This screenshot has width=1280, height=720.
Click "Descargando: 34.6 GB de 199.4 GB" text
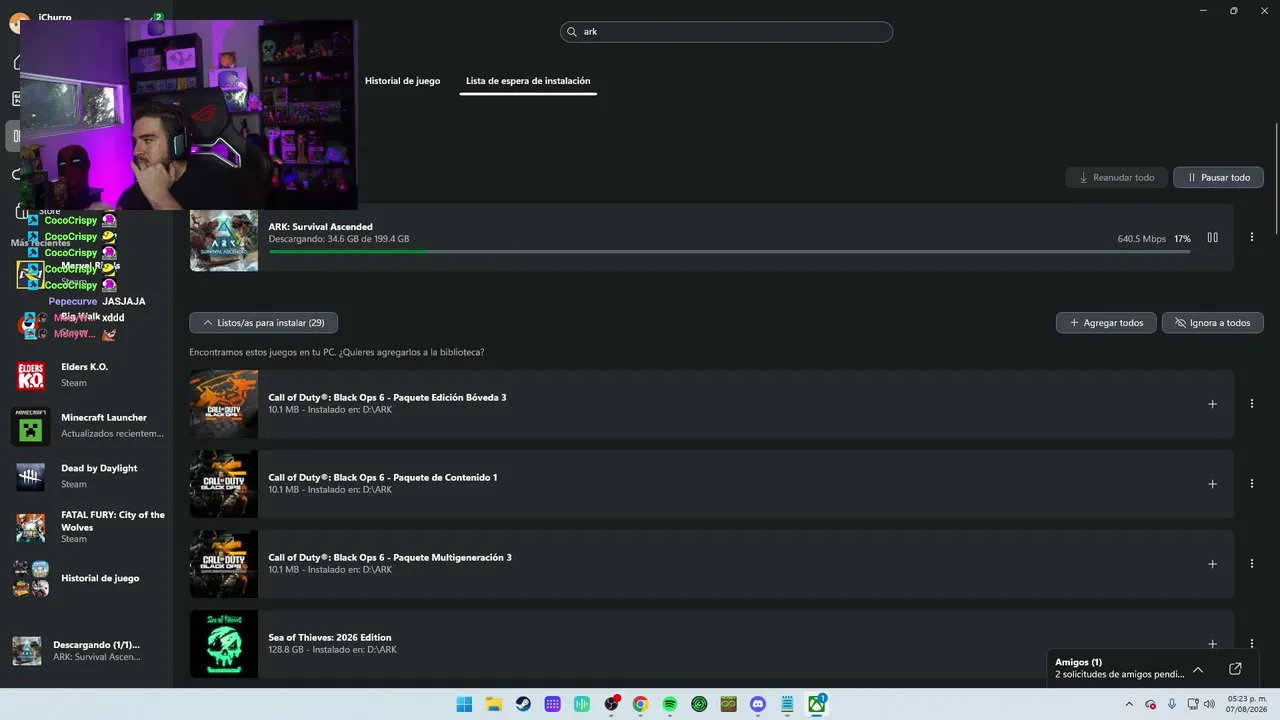338,239
